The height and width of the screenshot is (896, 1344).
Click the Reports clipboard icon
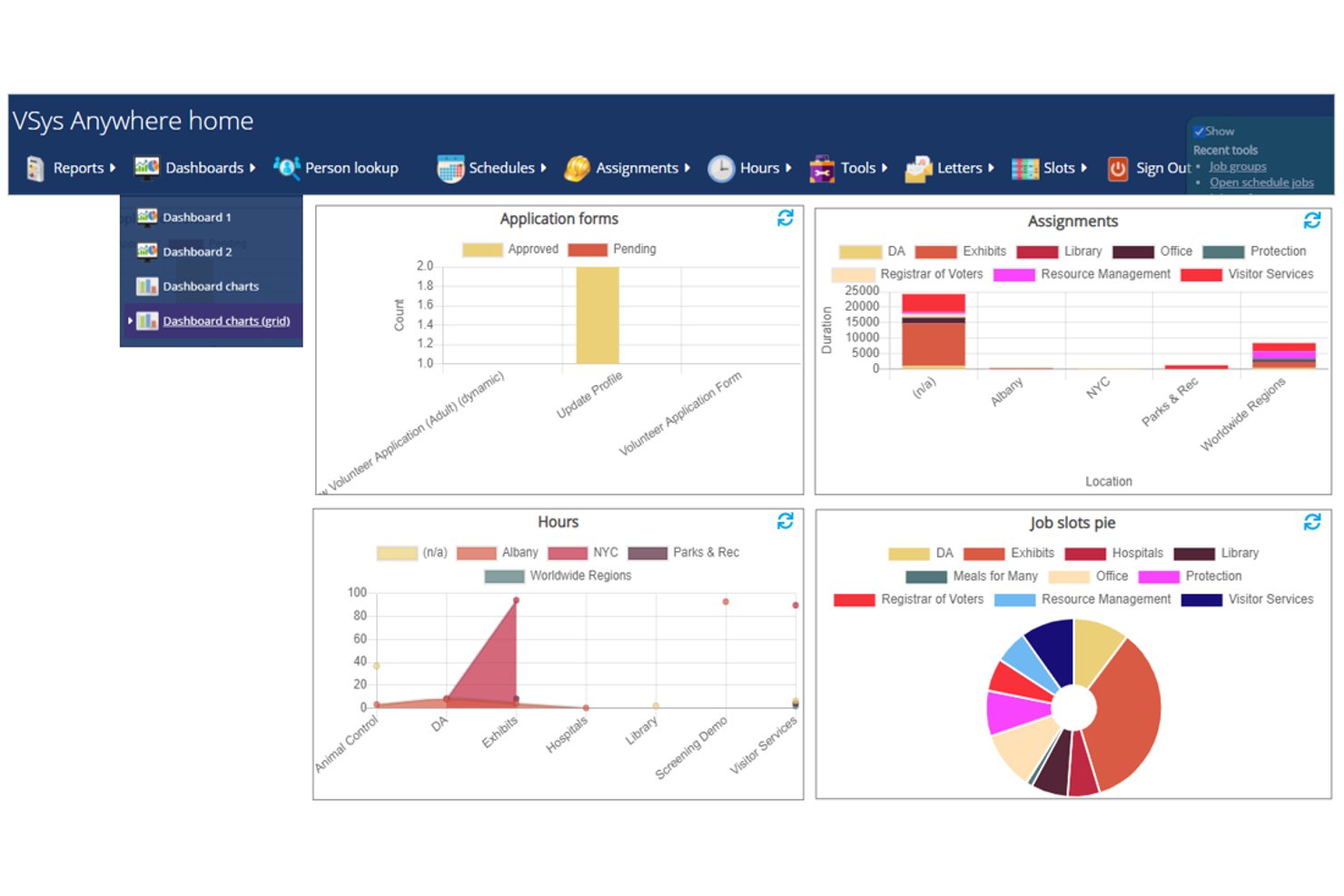[35, 168]
